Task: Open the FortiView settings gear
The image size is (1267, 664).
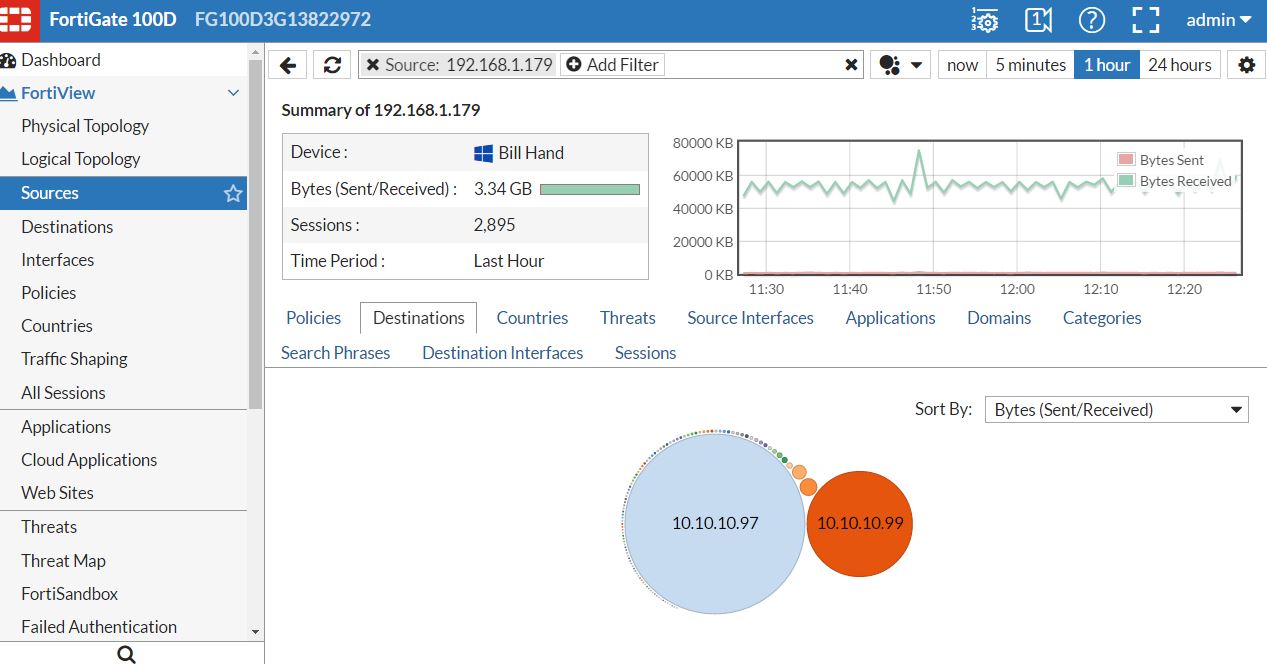Action: tap(1246, 65)
